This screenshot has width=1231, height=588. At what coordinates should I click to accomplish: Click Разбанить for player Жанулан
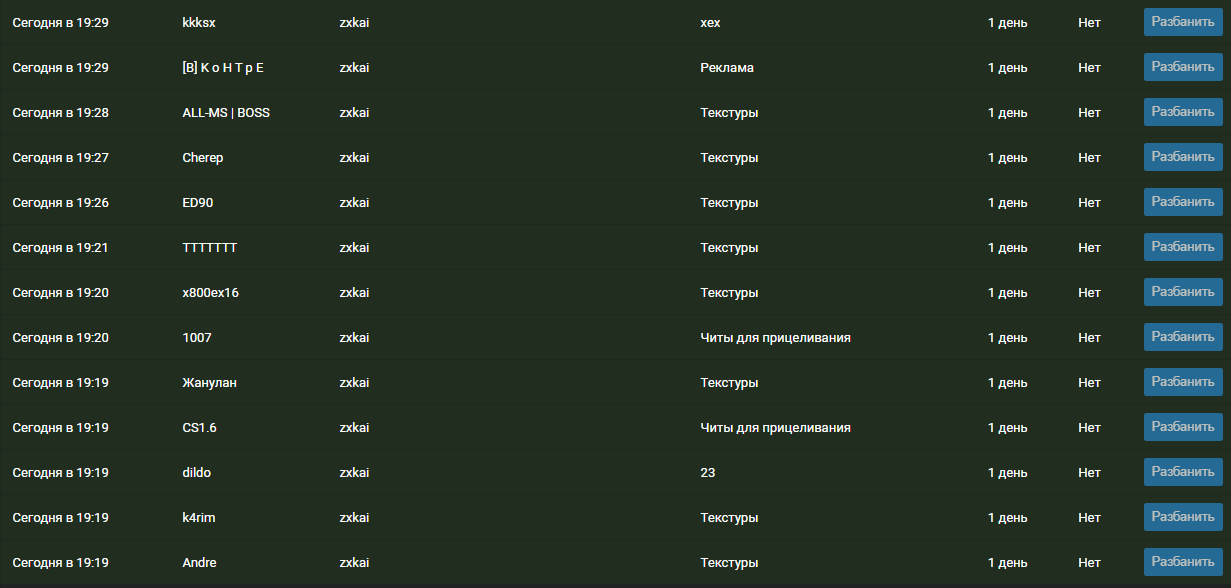[x=1183, y=382]
